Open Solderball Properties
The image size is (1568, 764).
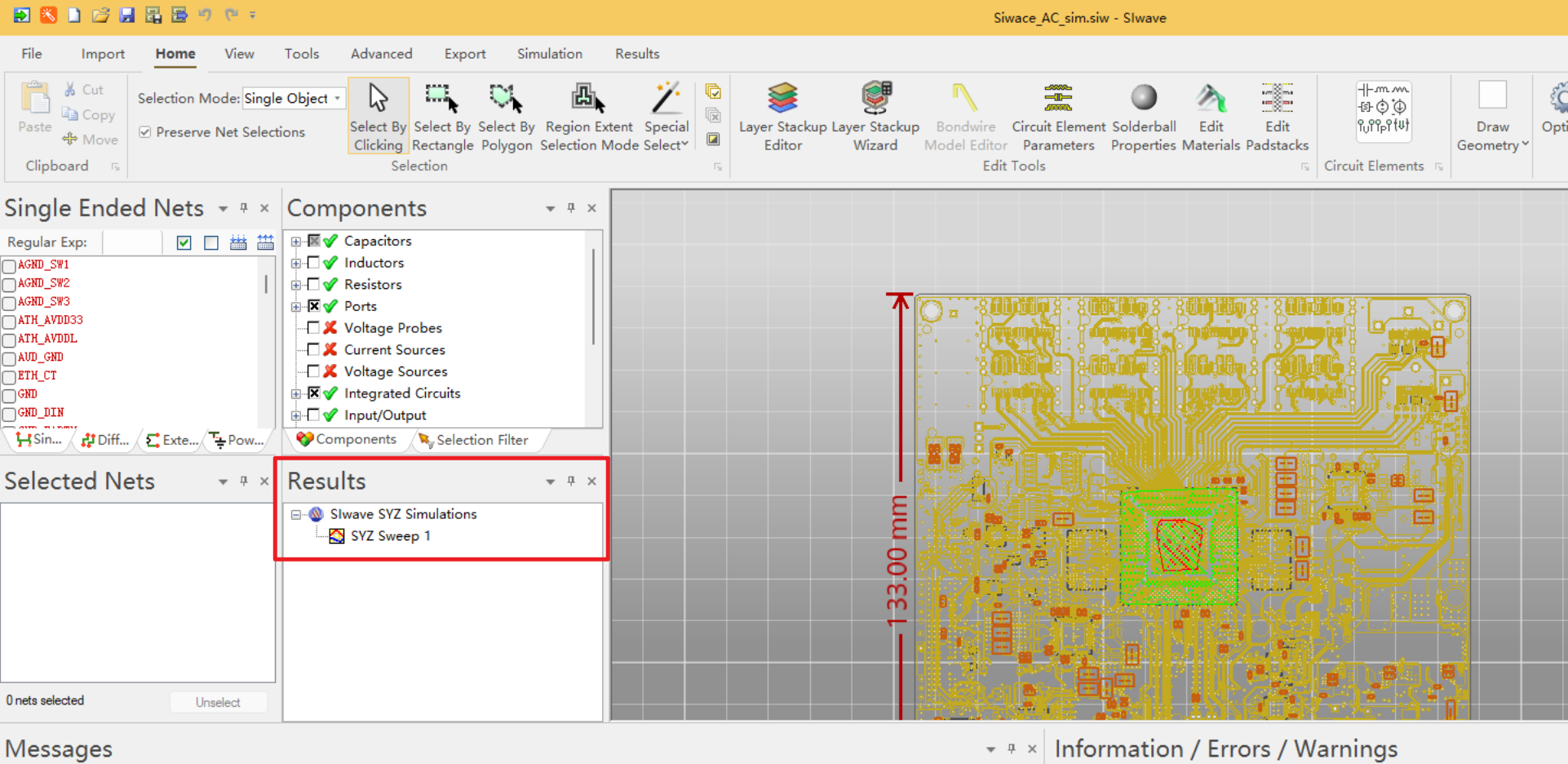[1144, 116]
